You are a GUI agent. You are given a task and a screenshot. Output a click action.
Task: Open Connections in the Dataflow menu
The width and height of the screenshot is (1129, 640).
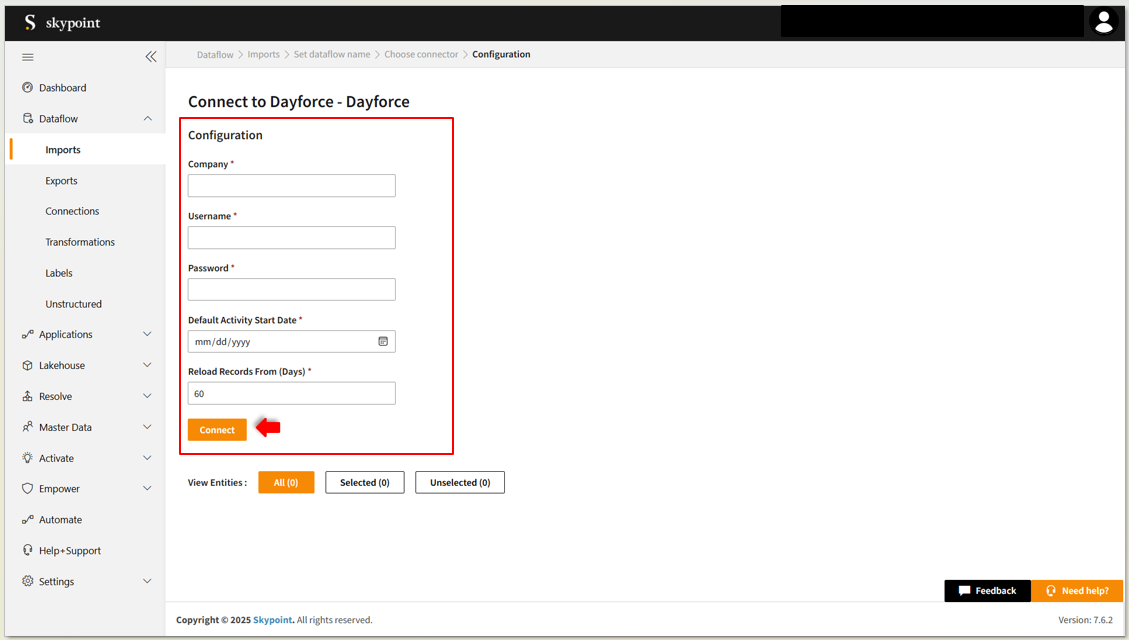click(x=72, y=212)
